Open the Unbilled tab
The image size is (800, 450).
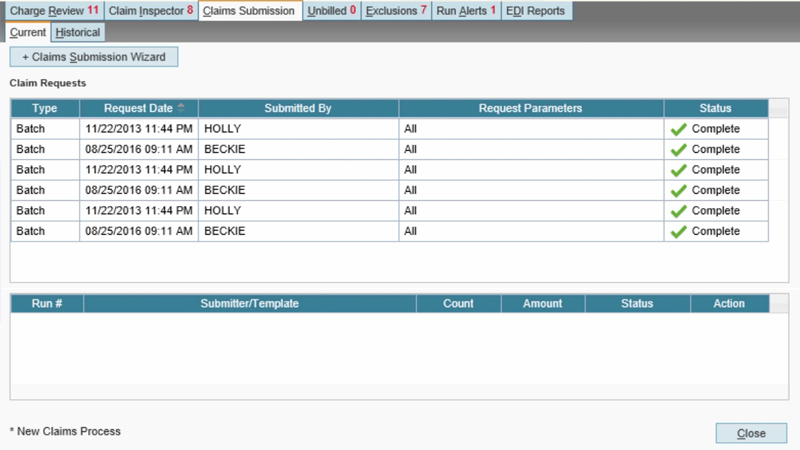pyautogui.click(x=330, y=11)
